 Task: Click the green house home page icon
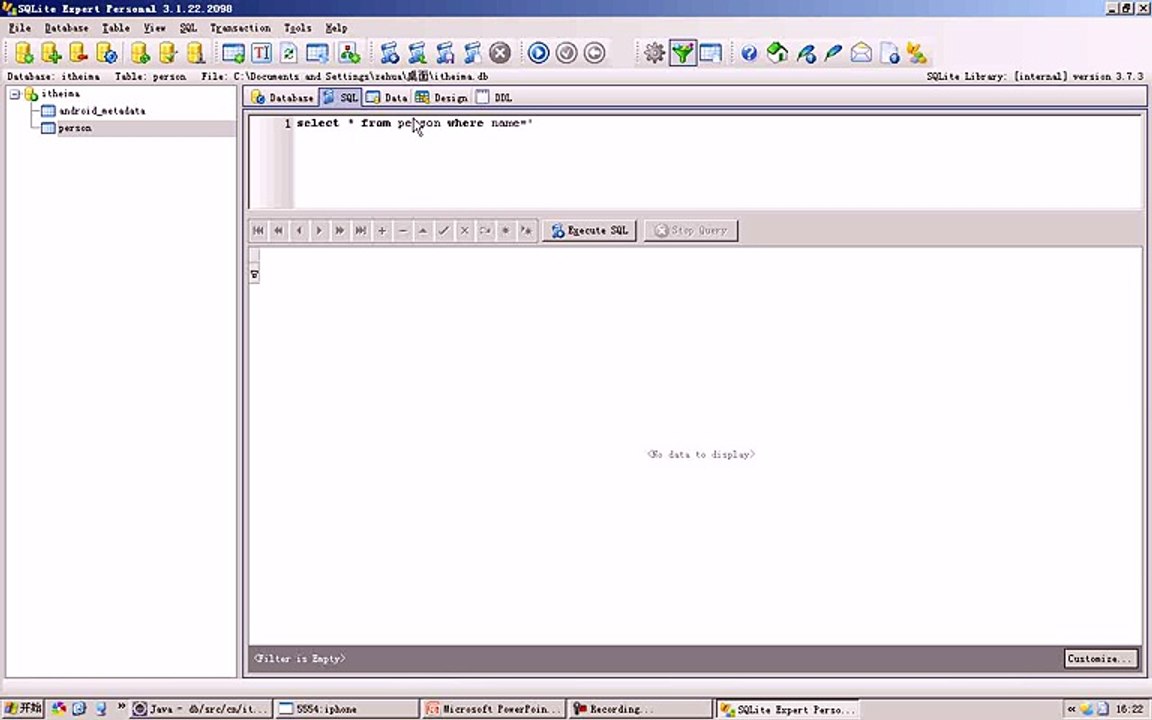coord(777,53)
